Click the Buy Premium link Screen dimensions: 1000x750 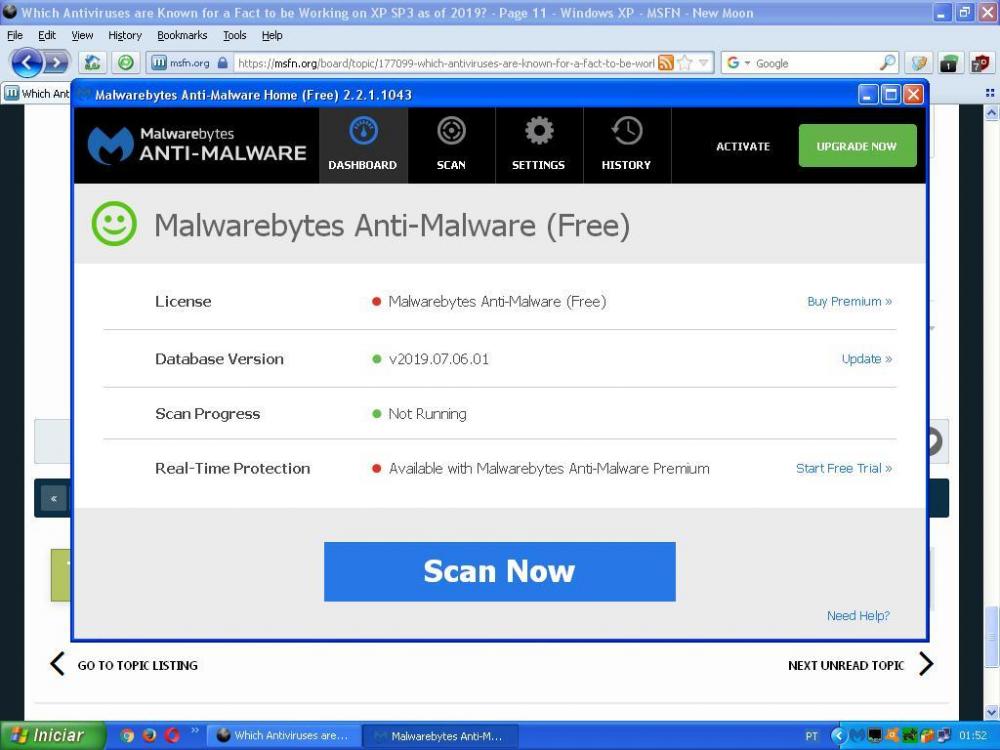point(849,301)
